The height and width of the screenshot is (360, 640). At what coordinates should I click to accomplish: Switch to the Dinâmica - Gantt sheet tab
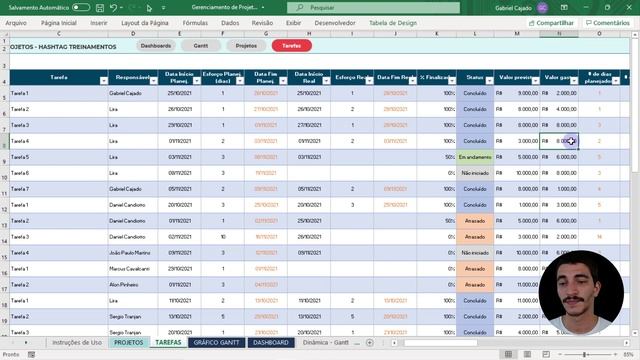point(325,342)
